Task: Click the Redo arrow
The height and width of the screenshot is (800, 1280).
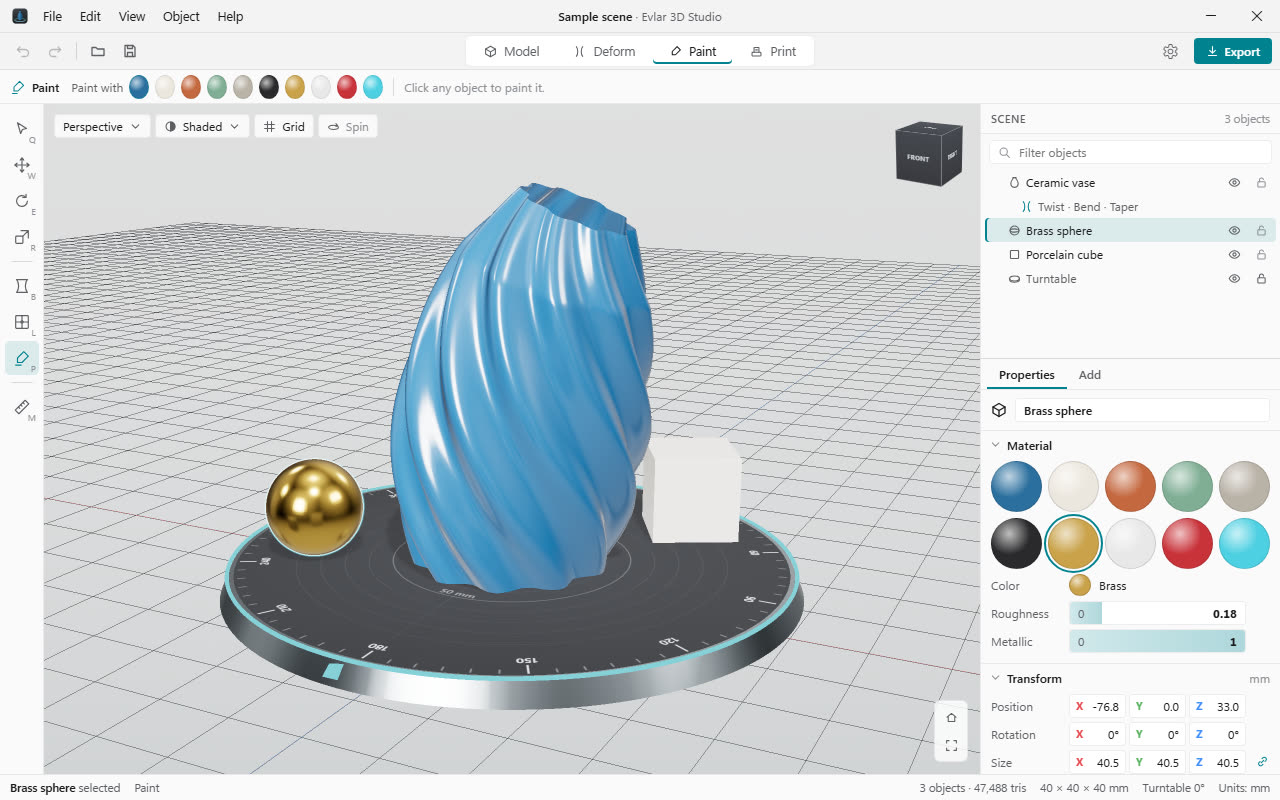Action: (55, 51)
